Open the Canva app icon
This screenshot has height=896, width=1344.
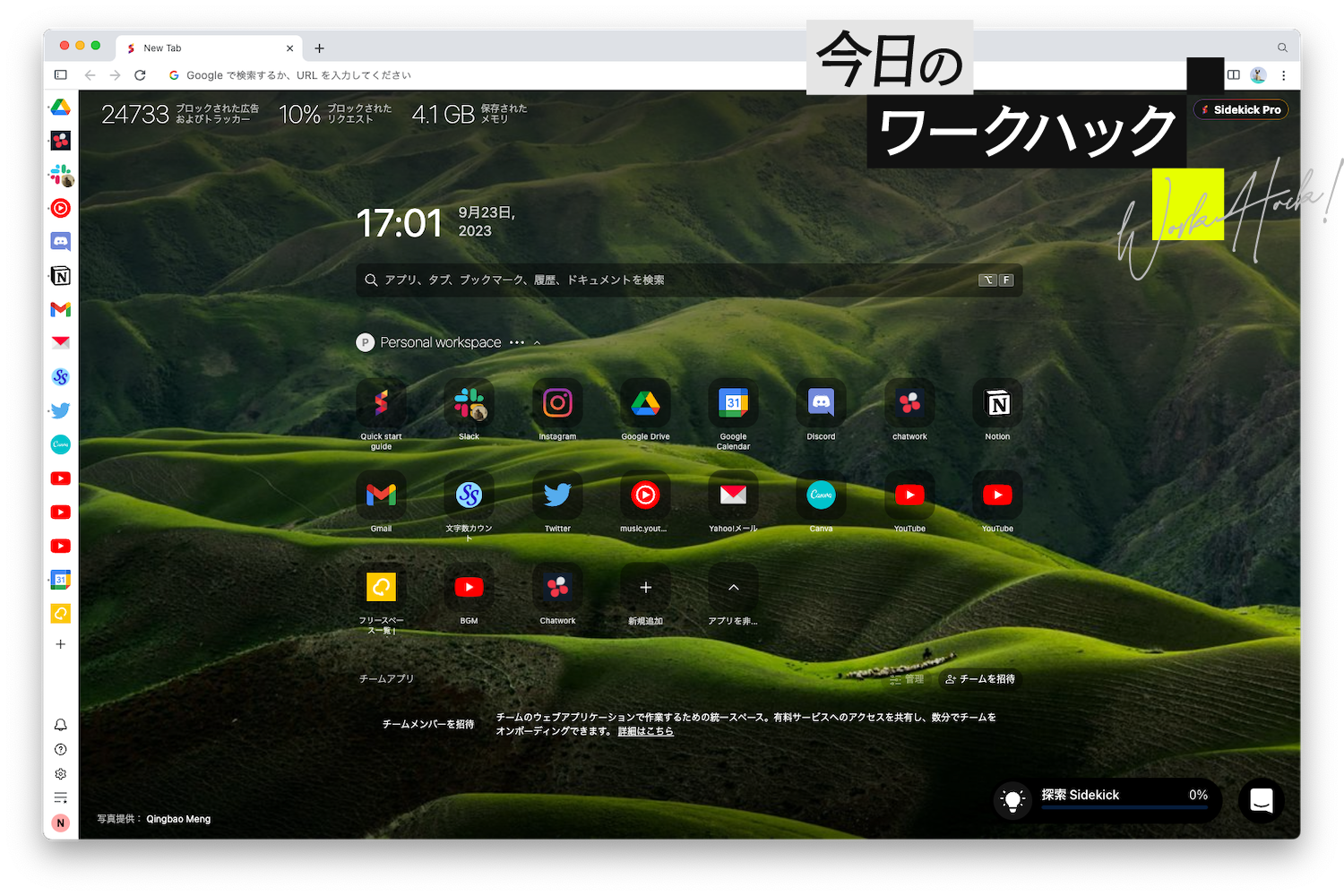coord(821,494)
